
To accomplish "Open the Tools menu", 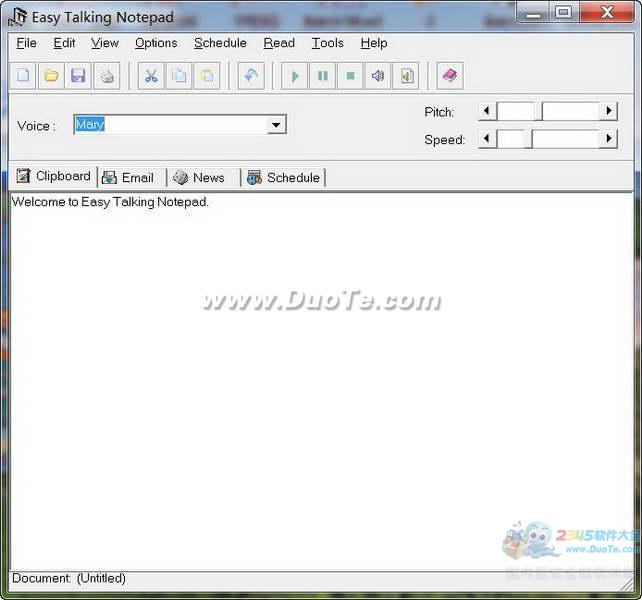I will (x=328, y=43).
